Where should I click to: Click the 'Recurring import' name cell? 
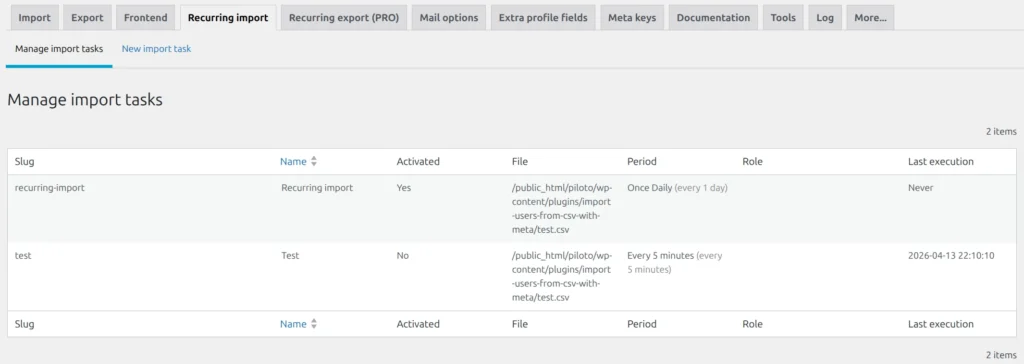coord(317,188)
